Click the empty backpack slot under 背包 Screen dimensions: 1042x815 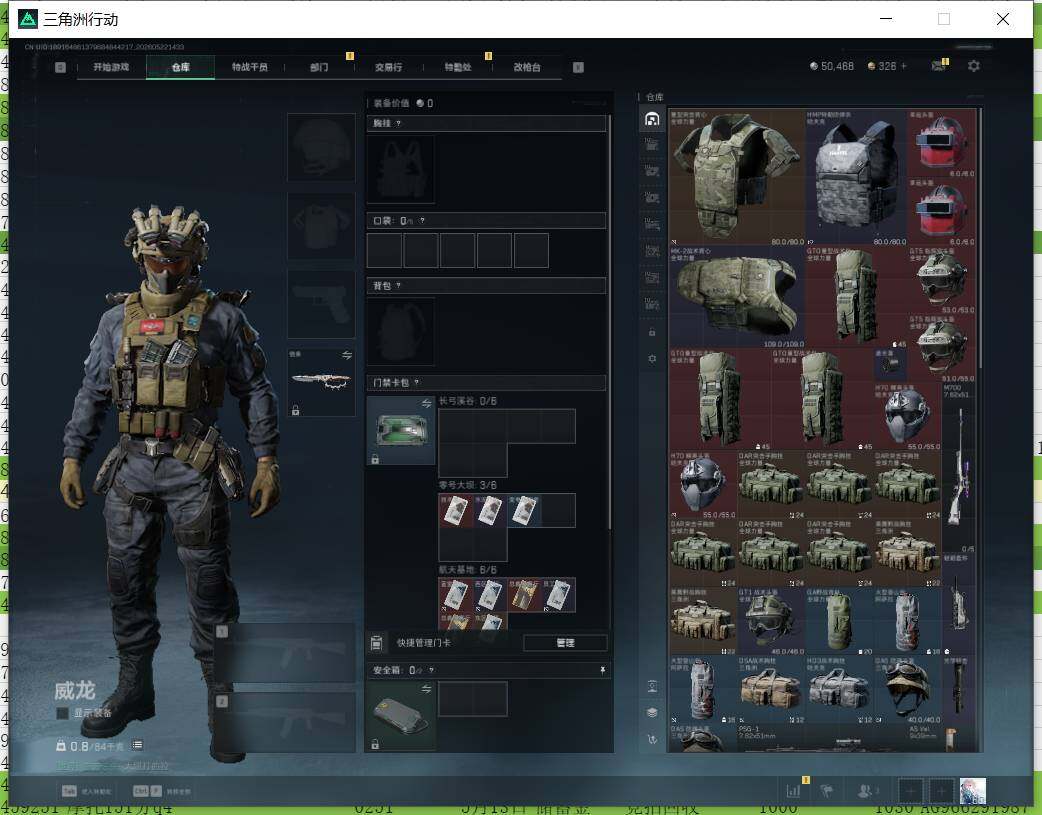(x=401, y=331)
